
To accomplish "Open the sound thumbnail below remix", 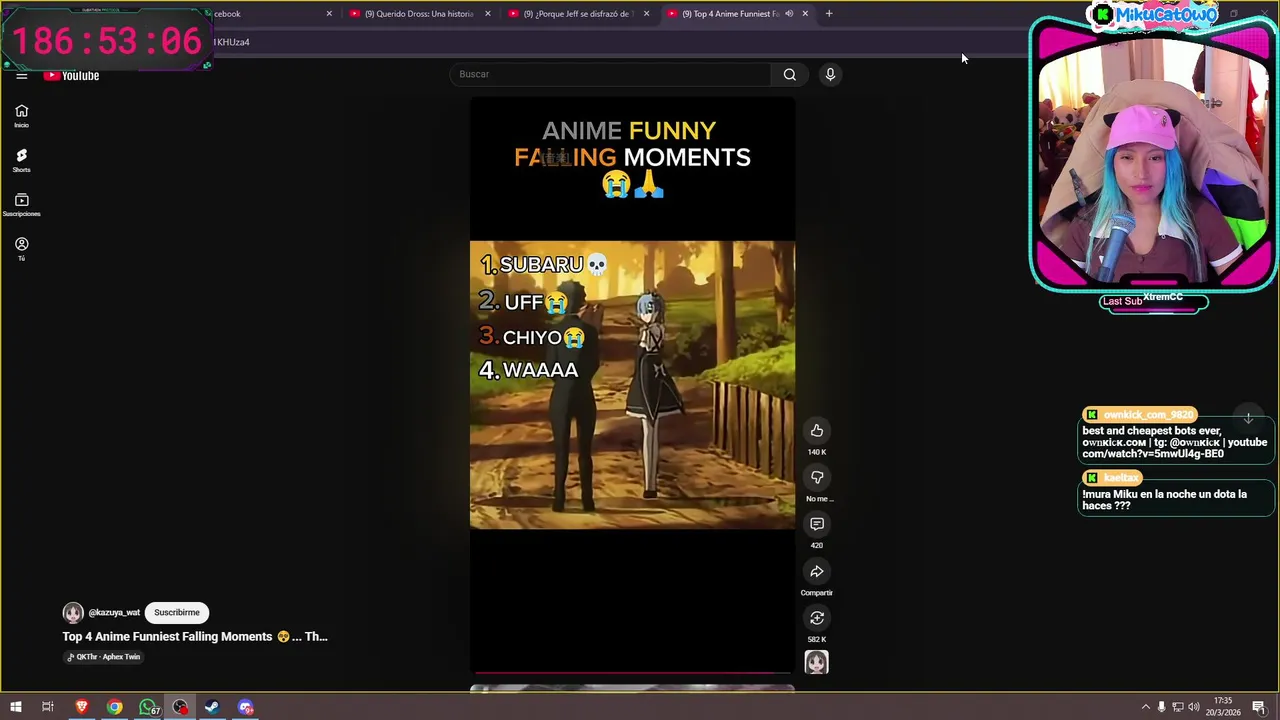I will (x=817, y=662).
